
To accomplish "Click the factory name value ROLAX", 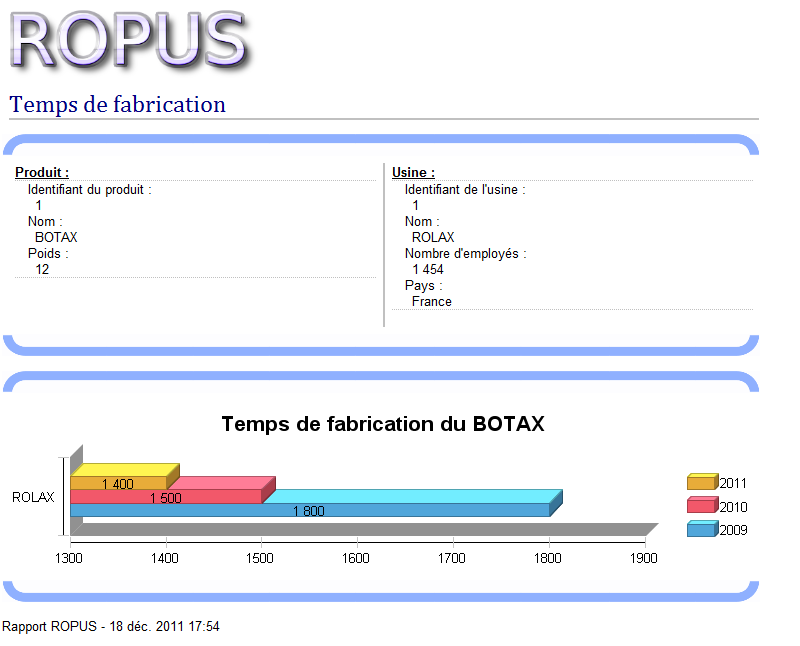I will point(433,237).
